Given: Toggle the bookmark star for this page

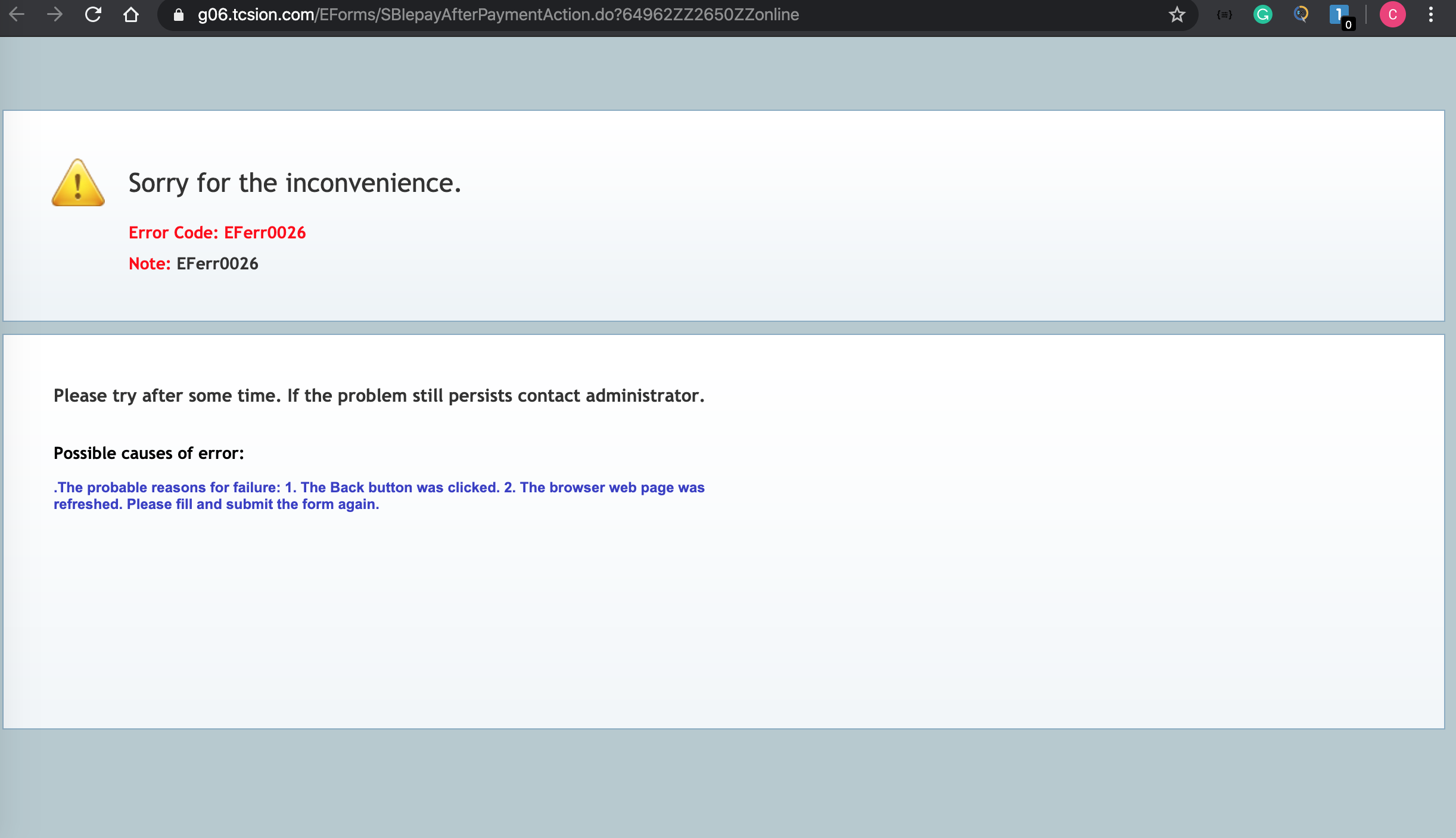Looking at the screenshot, I should 1177,15.
